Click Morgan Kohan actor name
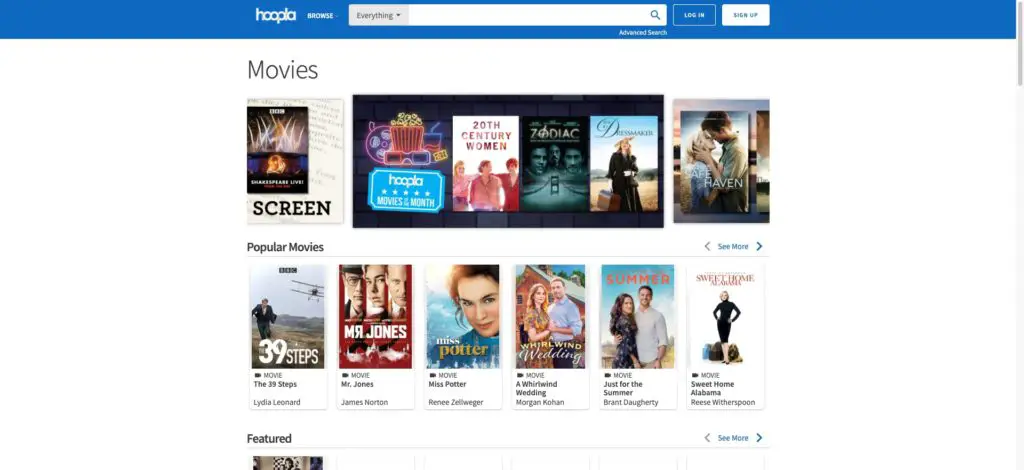 pyautogui.click(x=540, y=403)
